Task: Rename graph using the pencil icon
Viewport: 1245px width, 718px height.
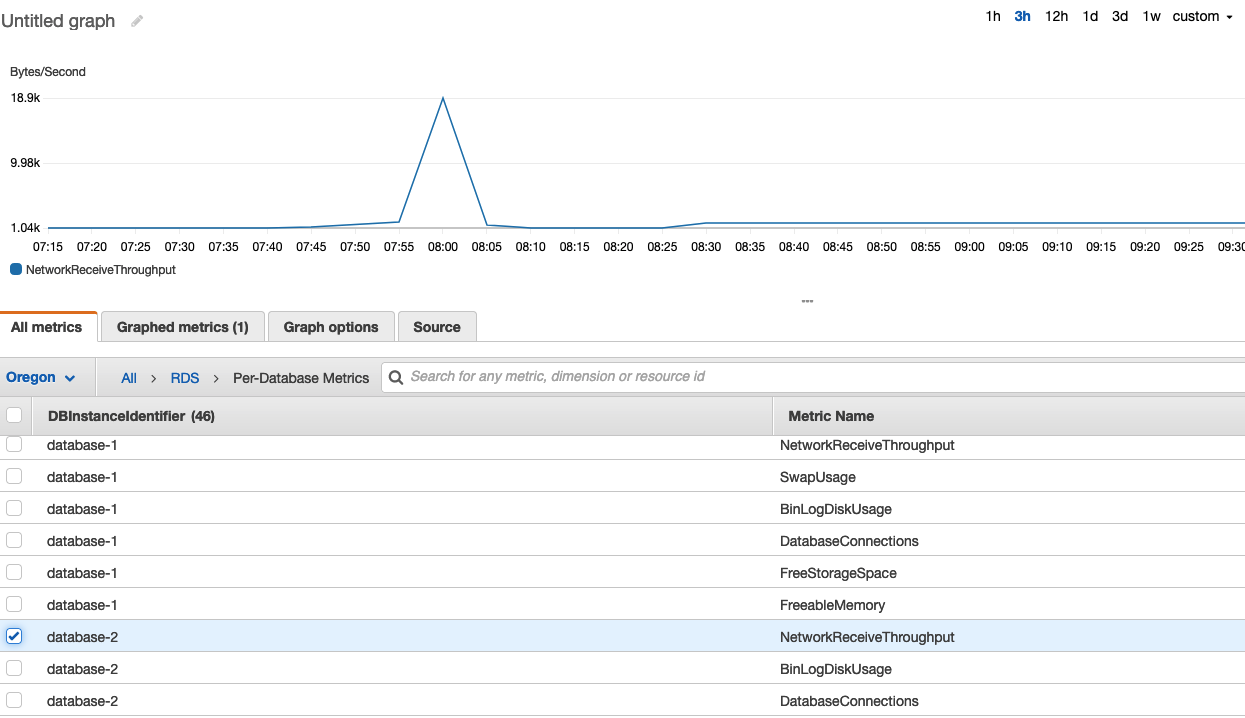Action: pos(136,20)
